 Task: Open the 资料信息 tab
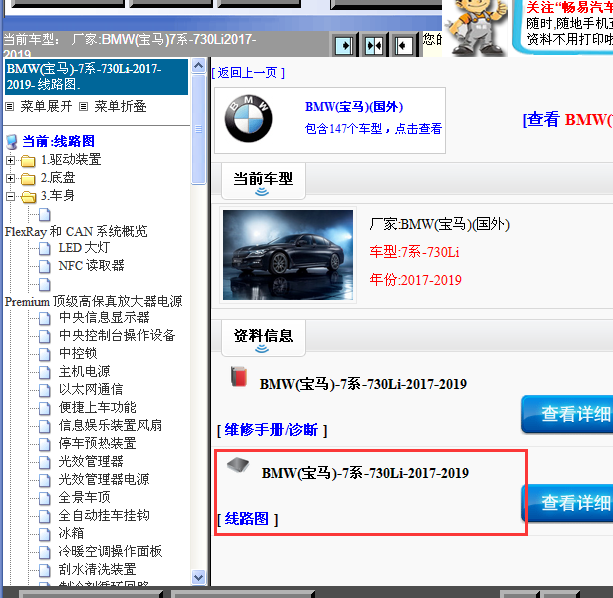pos(263,338)
